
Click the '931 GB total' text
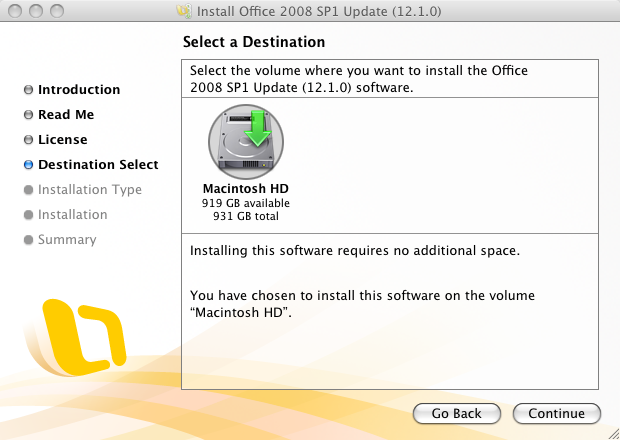(x=246, y=216)
